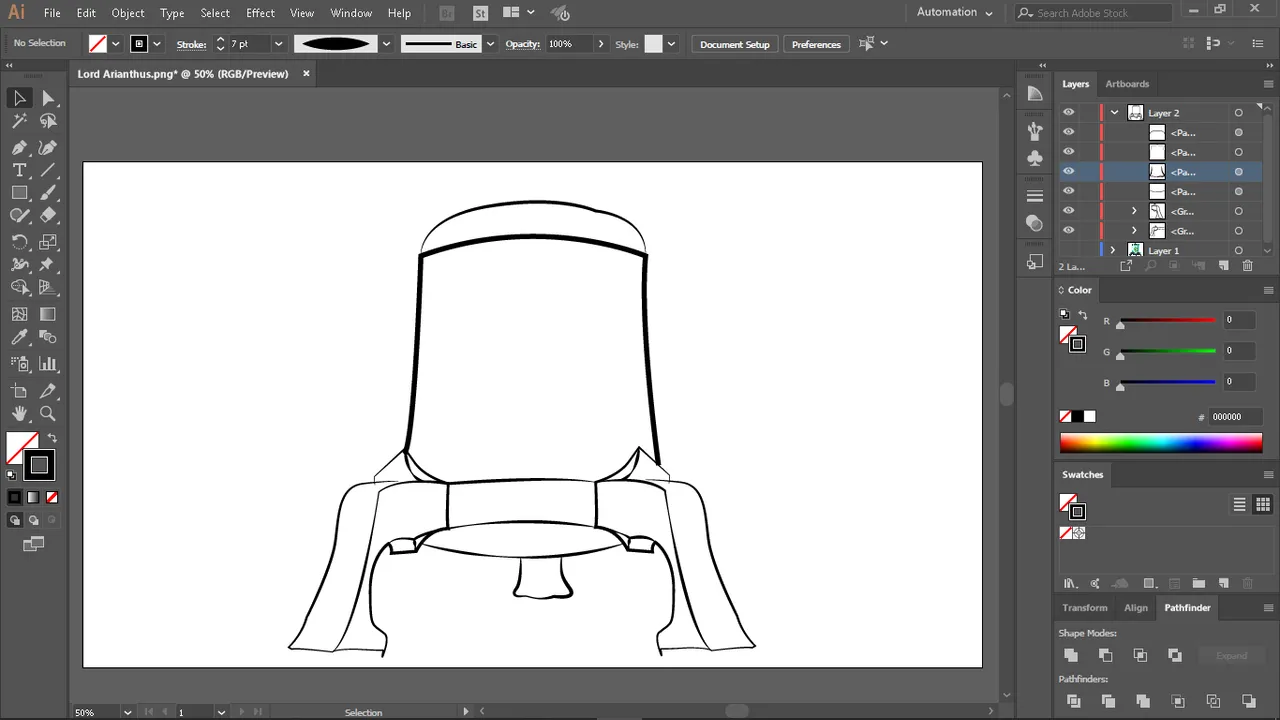1280x720 pixels.
Task: Open the Automation workspace dropdown
Action: [954, 13]
